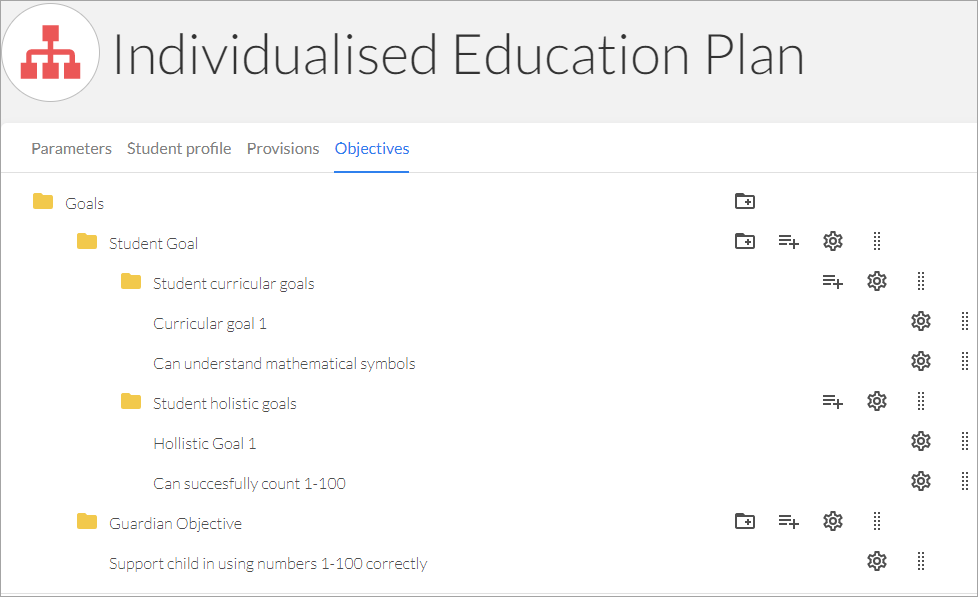Click add subfolder icon for Guardian Objective
Screen dimensions: 978x597
point(745,521)
